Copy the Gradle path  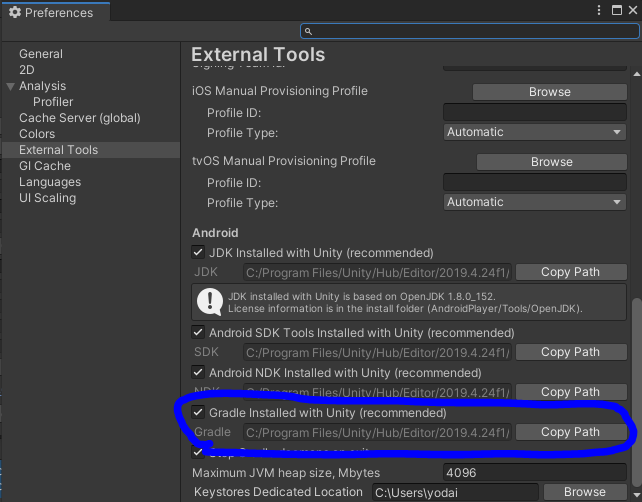click(x=570, y=432)
